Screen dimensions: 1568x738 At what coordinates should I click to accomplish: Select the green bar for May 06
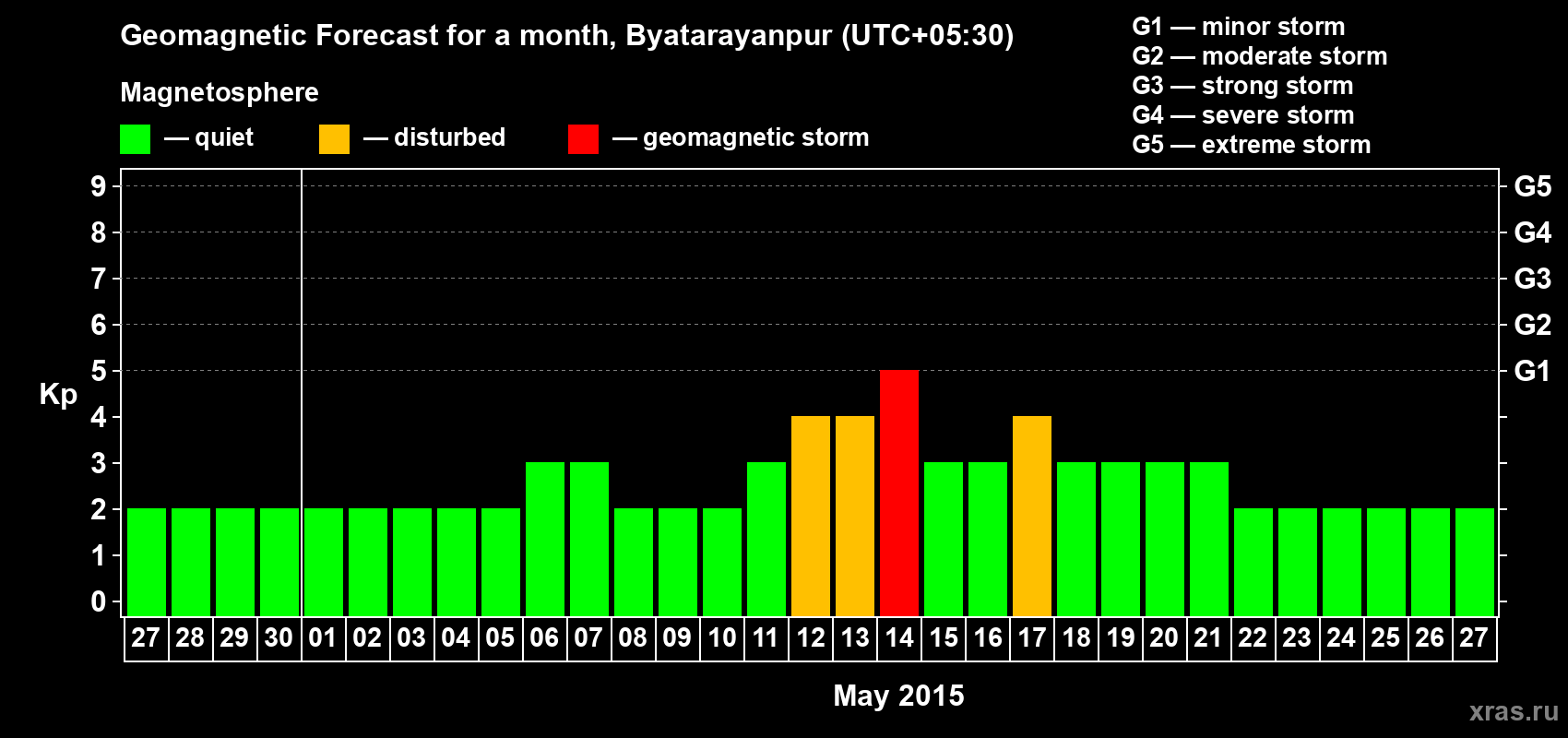[545, 539]
